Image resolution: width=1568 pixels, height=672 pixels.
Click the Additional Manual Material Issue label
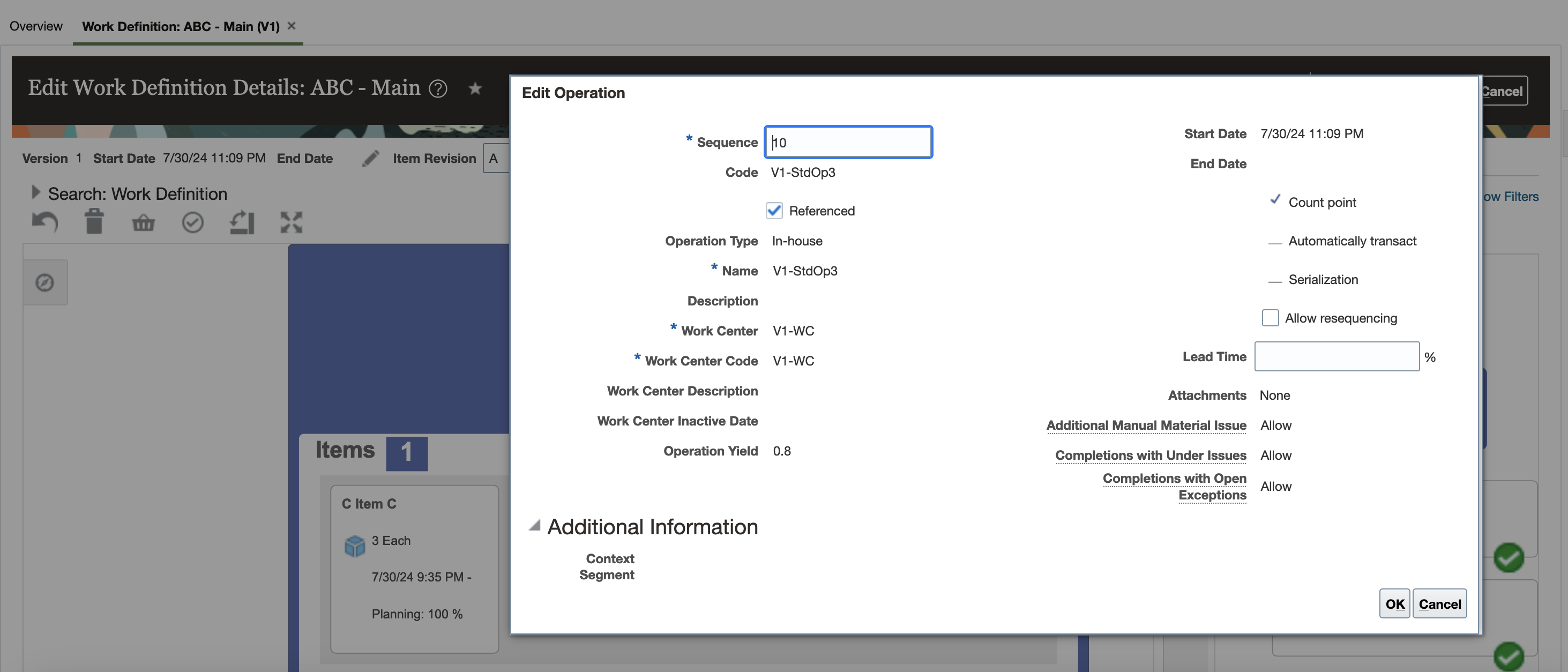point(1146,425)
